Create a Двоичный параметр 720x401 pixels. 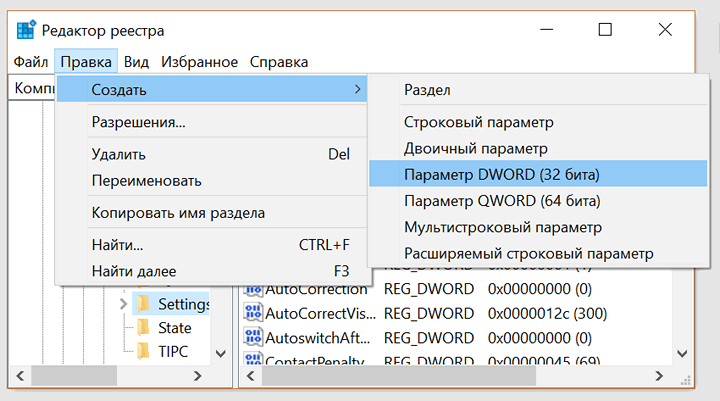coord(538,148)
